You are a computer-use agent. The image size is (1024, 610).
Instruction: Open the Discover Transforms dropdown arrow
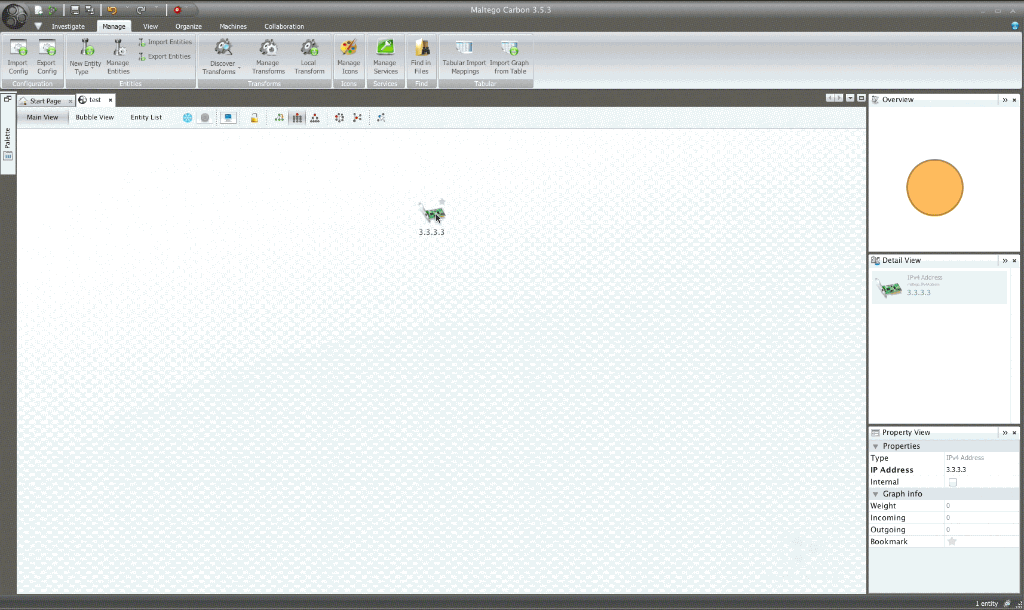(x=241, y=67)
